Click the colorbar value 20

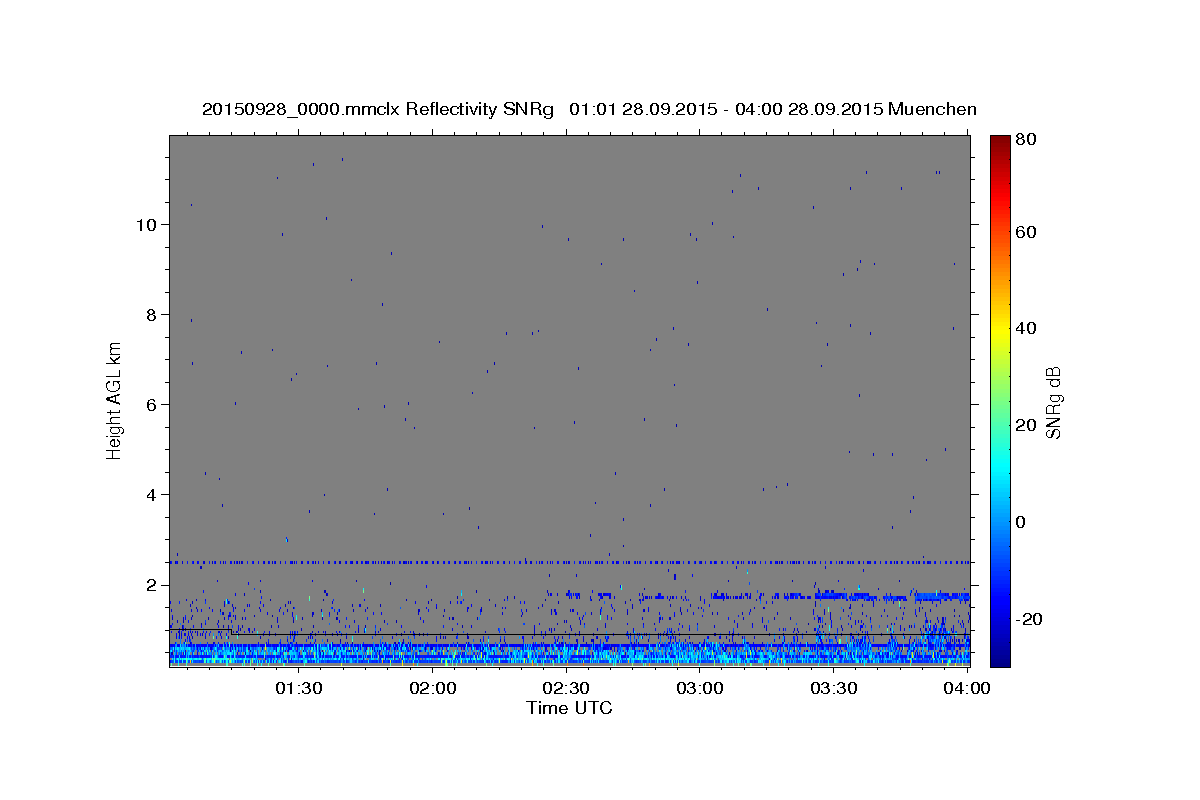coord(1027,425)
